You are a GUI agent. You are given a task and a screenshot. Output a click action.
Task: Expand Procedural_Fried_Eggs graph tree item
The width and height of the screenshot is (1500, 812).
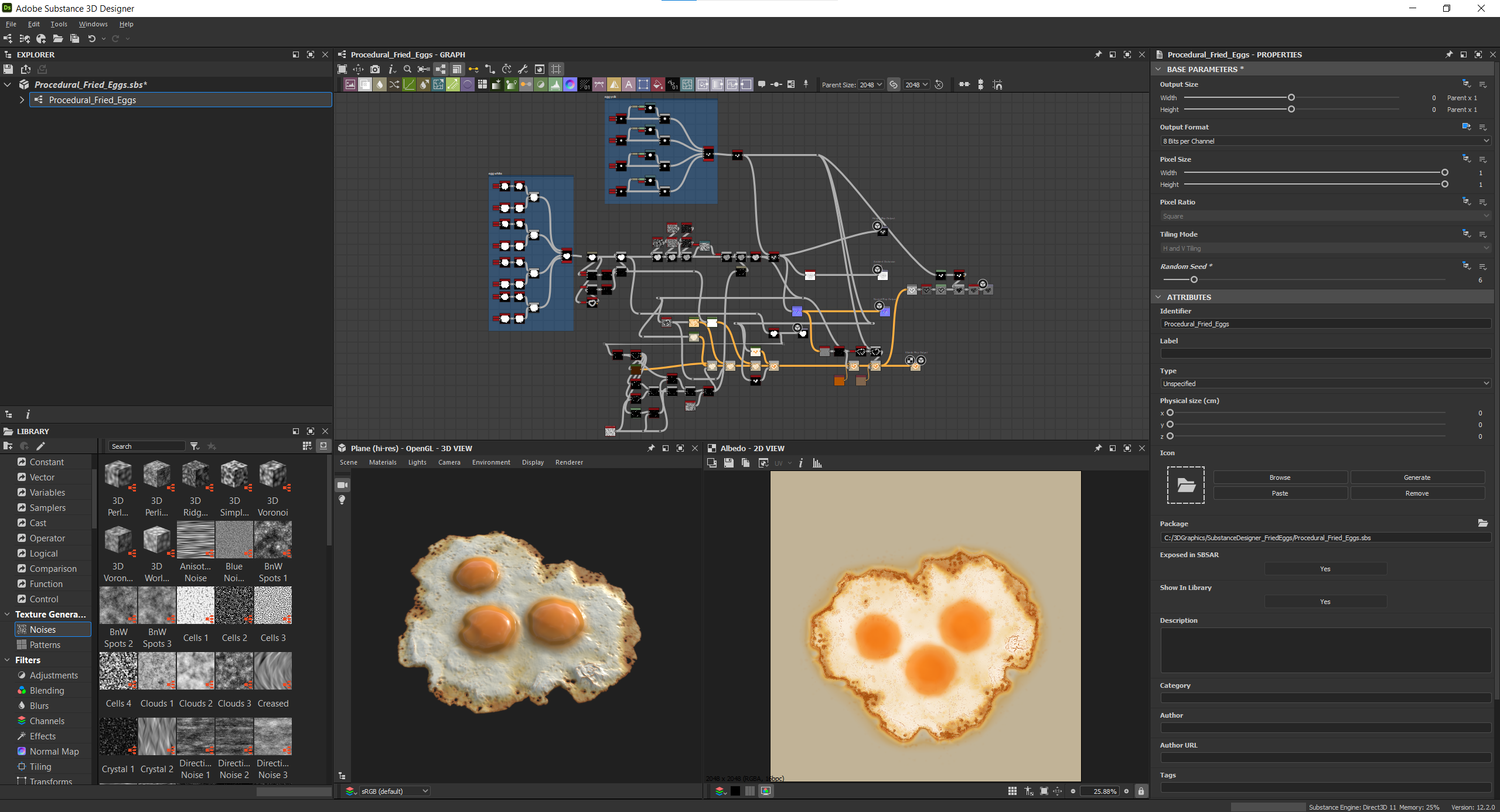pos(22,100)
